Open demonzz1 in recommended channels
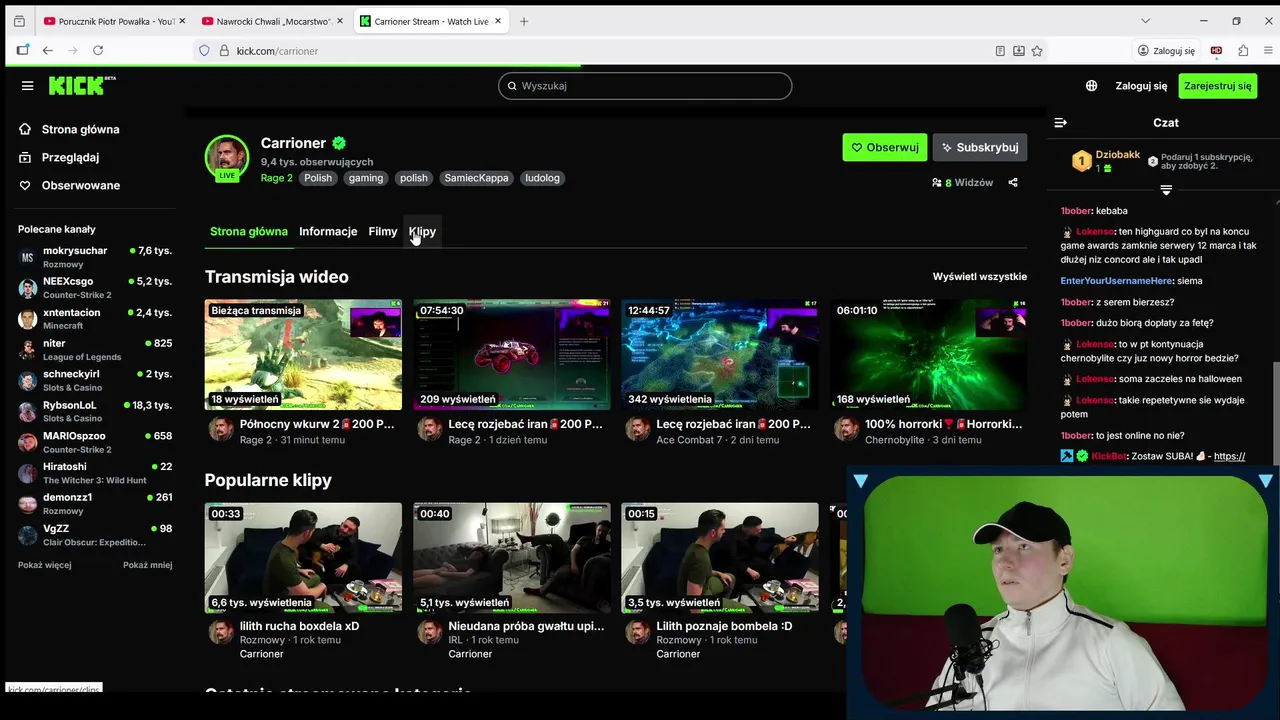The height and width of the screenshot is (720, 1280). point(95,504)
